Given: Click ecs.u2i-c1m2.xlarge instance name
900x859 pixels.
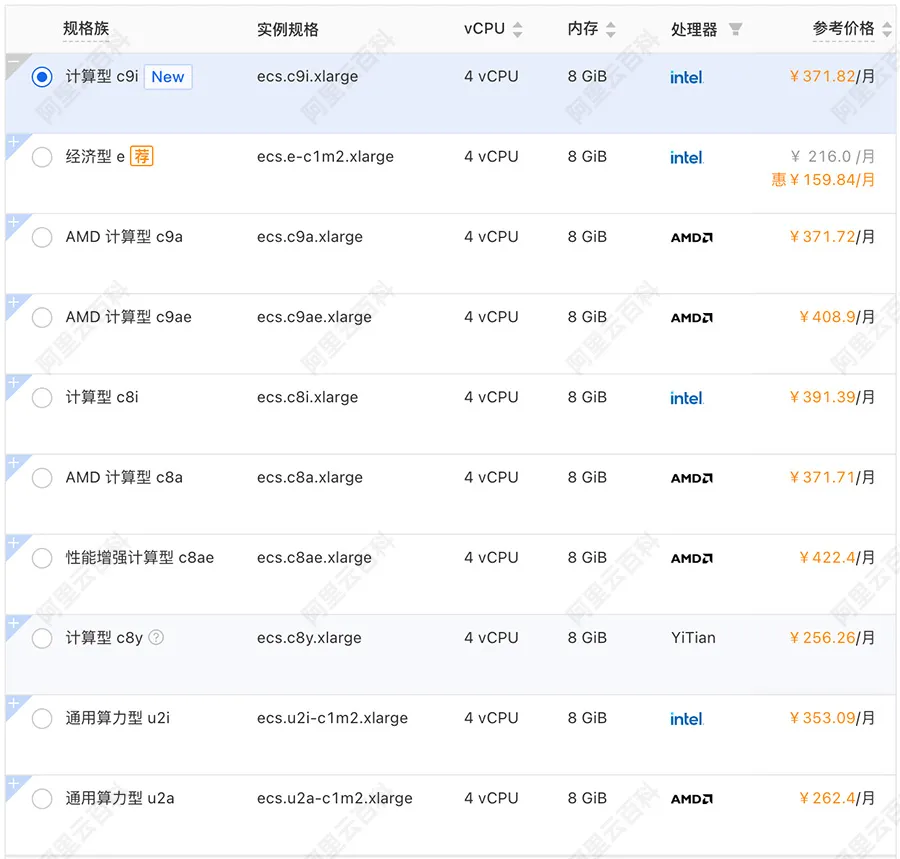Looking at the screenshot, I should pyautogui.click(x=332, y=718).
